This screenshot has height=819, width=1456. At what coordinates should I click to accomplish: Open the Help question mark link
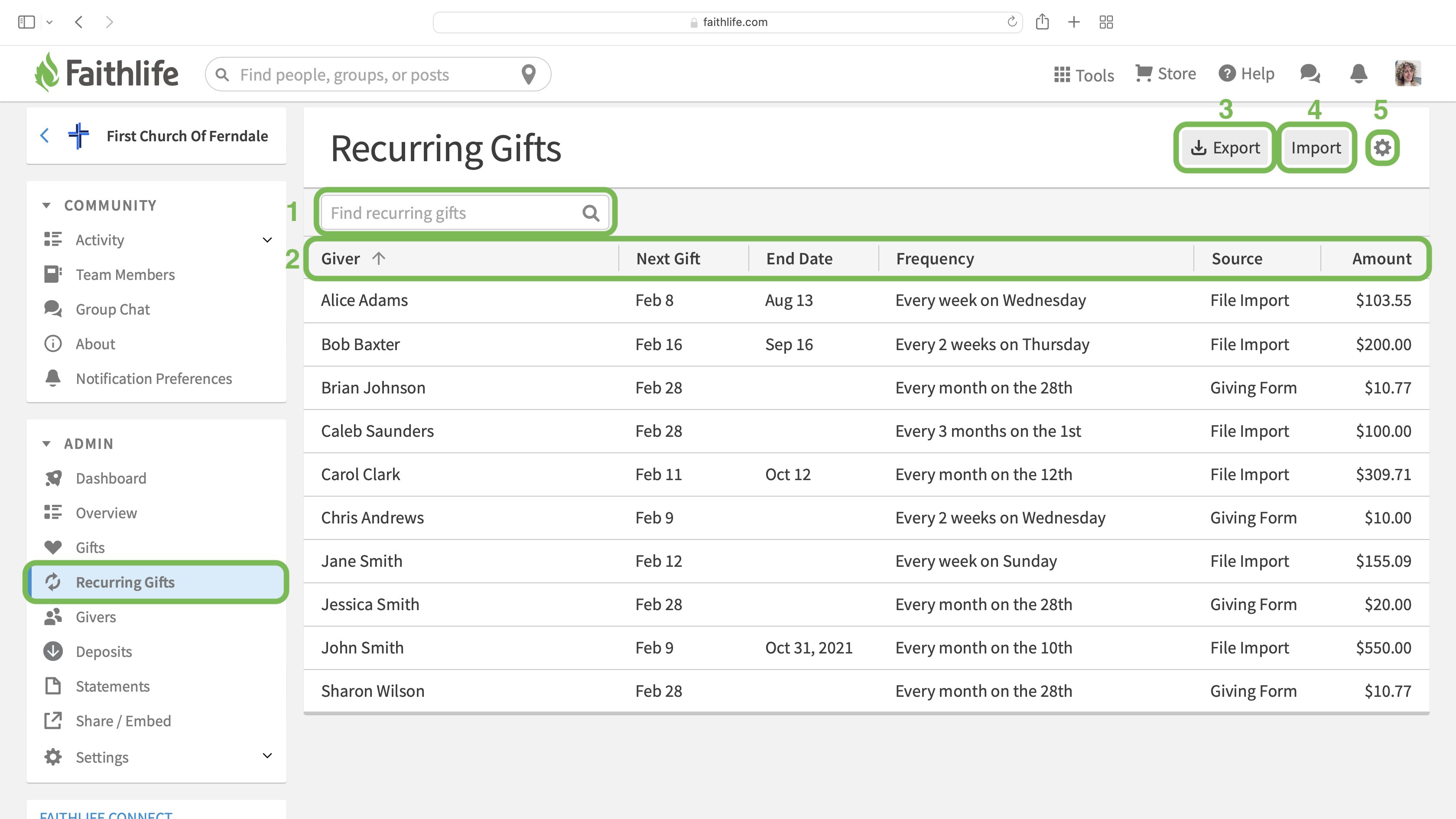tap(1246, 74)
